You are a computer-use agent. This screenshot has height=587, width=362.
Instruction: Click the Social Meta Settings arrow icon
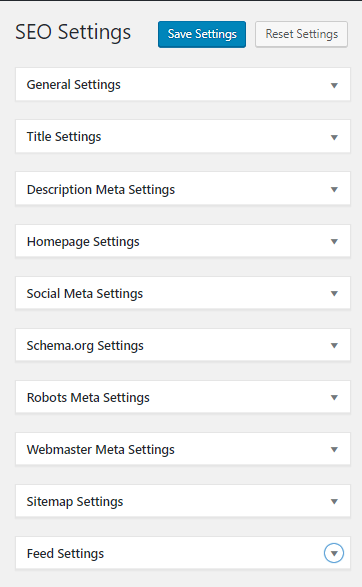click(334, 294)
